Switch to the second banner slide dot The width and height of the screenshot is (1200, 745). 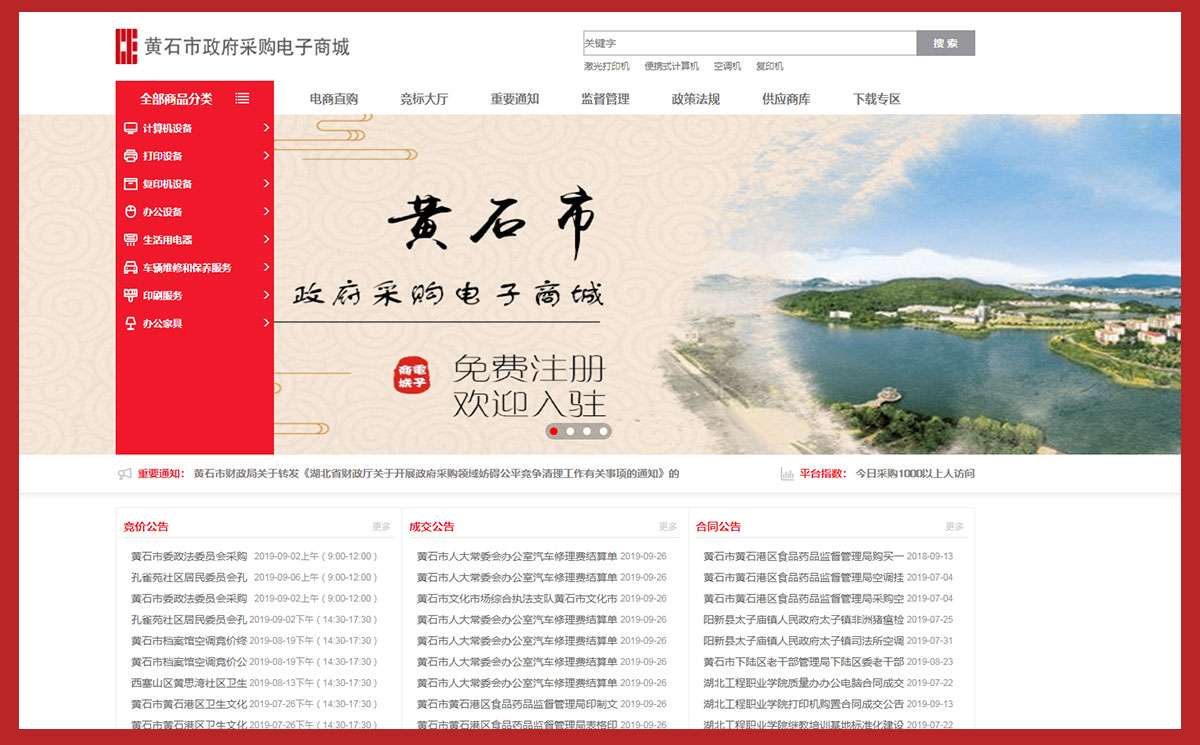(x=570, y=431)
